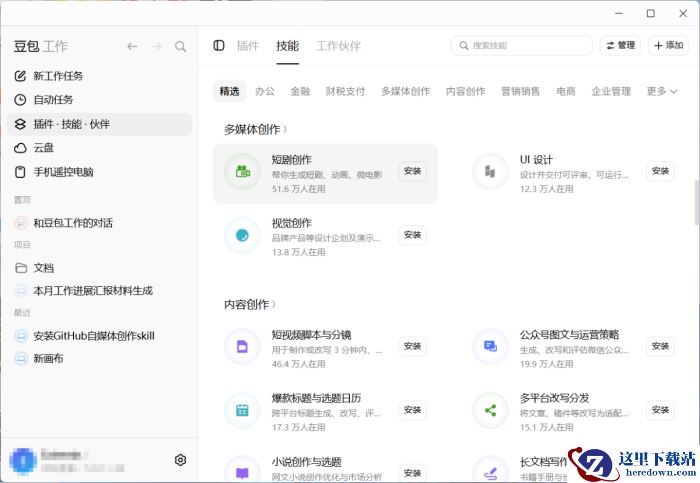700x483 pixels.
Task: Open the 新工作任务 sidebar entry
Action: 100,76
